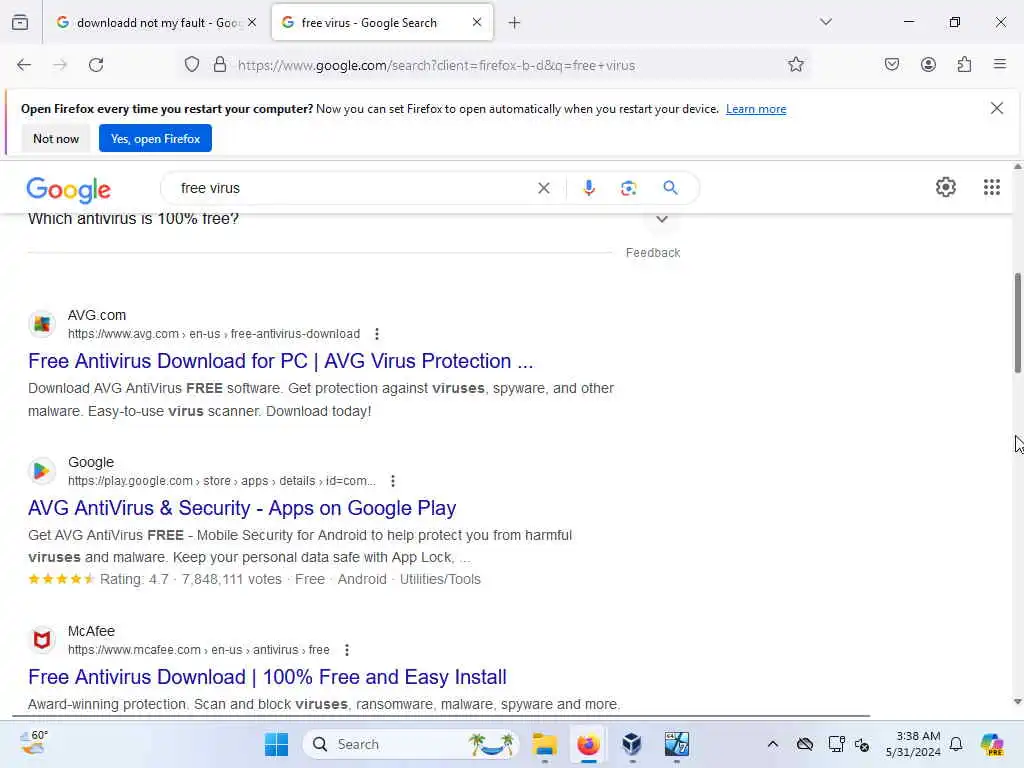The image size is (1024, 768).
Task: Click the McAfee site favicon
Action: click(42, 640)
